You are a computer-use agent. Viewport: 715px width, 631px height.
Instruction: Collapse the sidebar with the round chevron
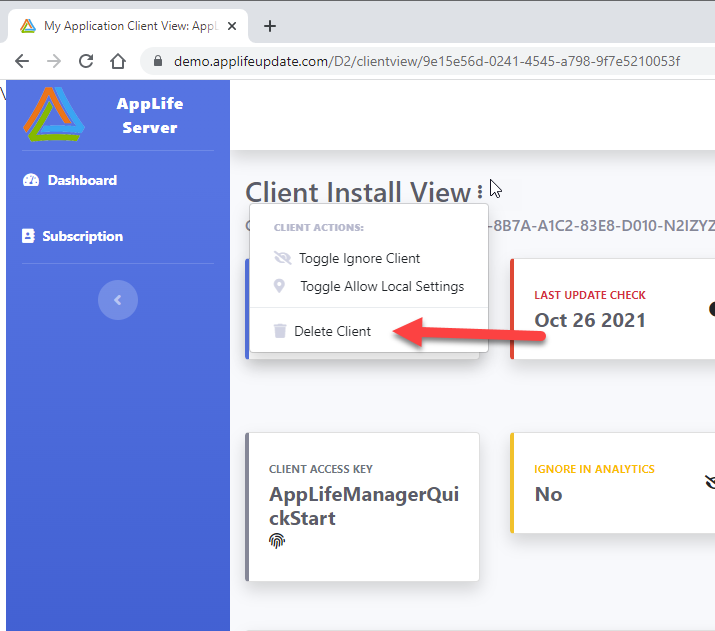(118, 300)
